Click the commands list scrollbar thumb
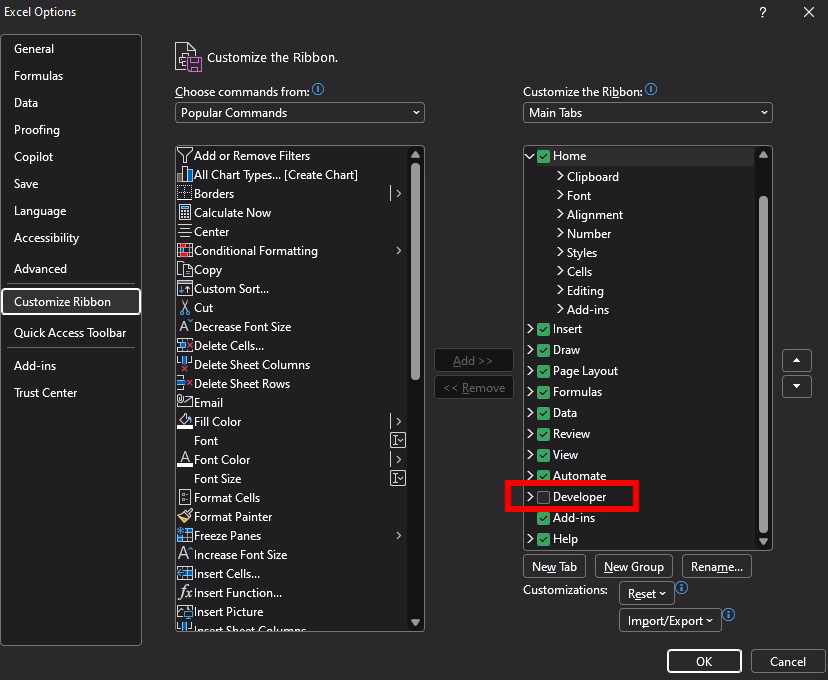Viewport: 828px width, 680px height. pos(415,271)
